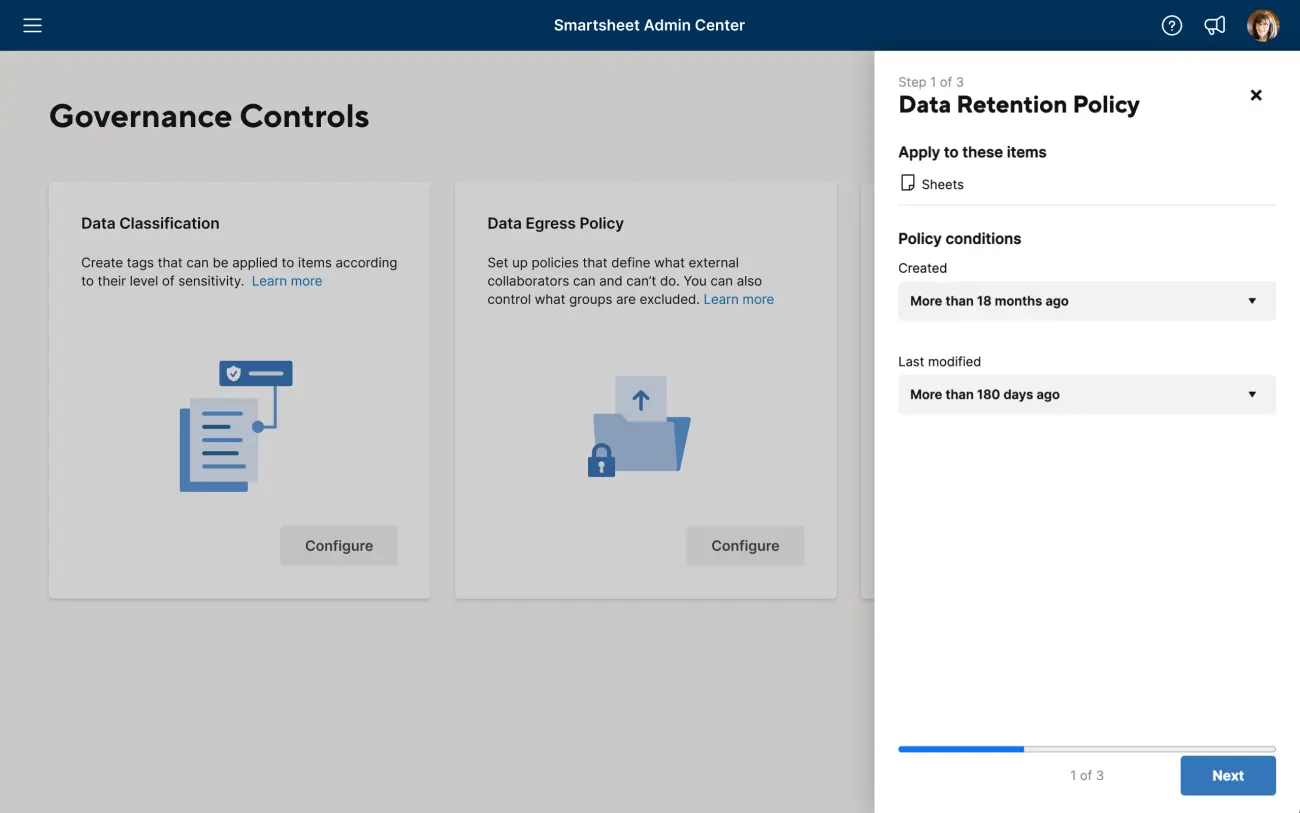The image size is (1300, 813).
Task: Close the Data Retention Policy panel
Action: coord(1256,95)
